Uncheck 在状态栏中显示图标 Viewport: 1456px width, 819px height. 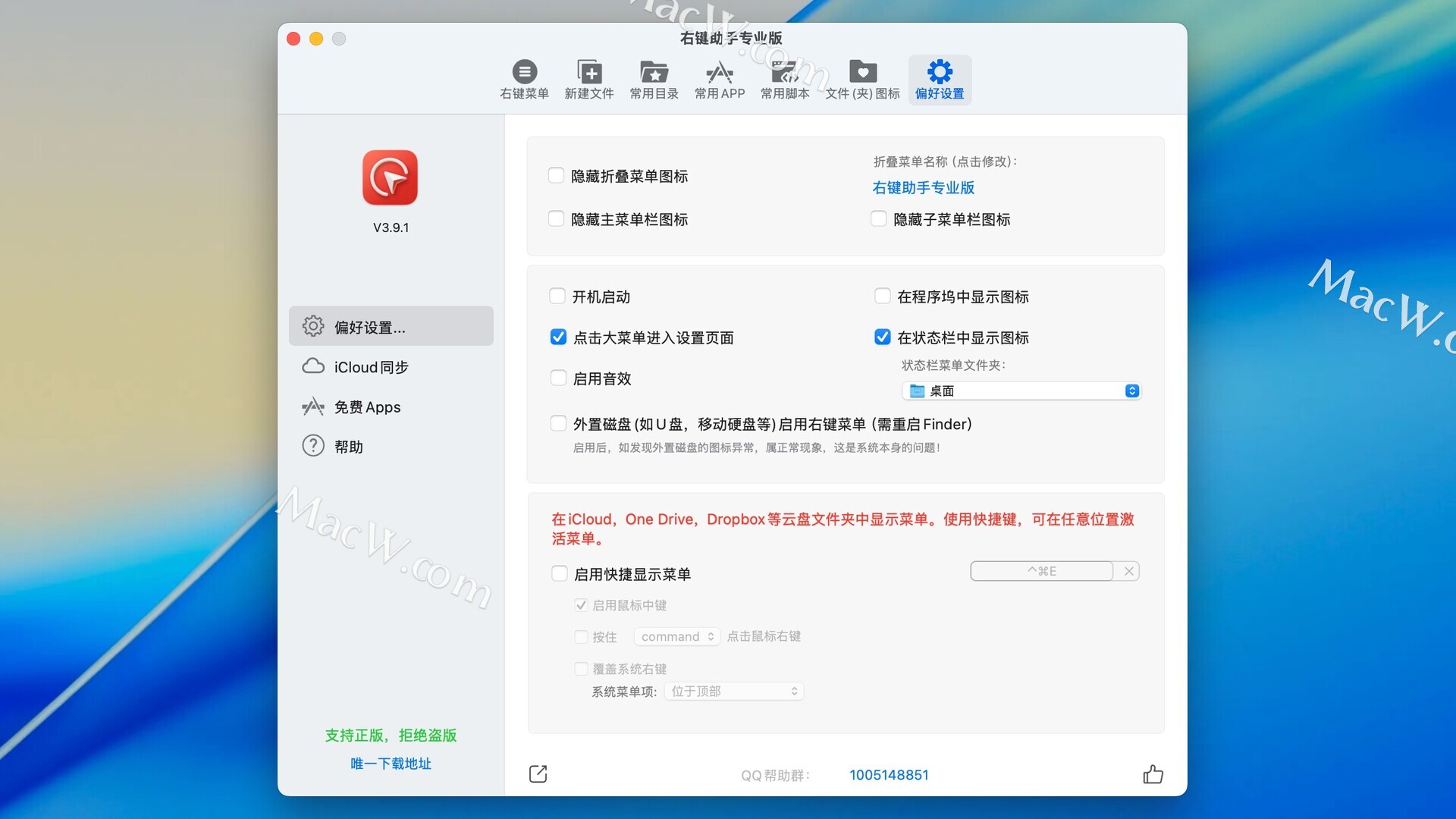point(882,337)
